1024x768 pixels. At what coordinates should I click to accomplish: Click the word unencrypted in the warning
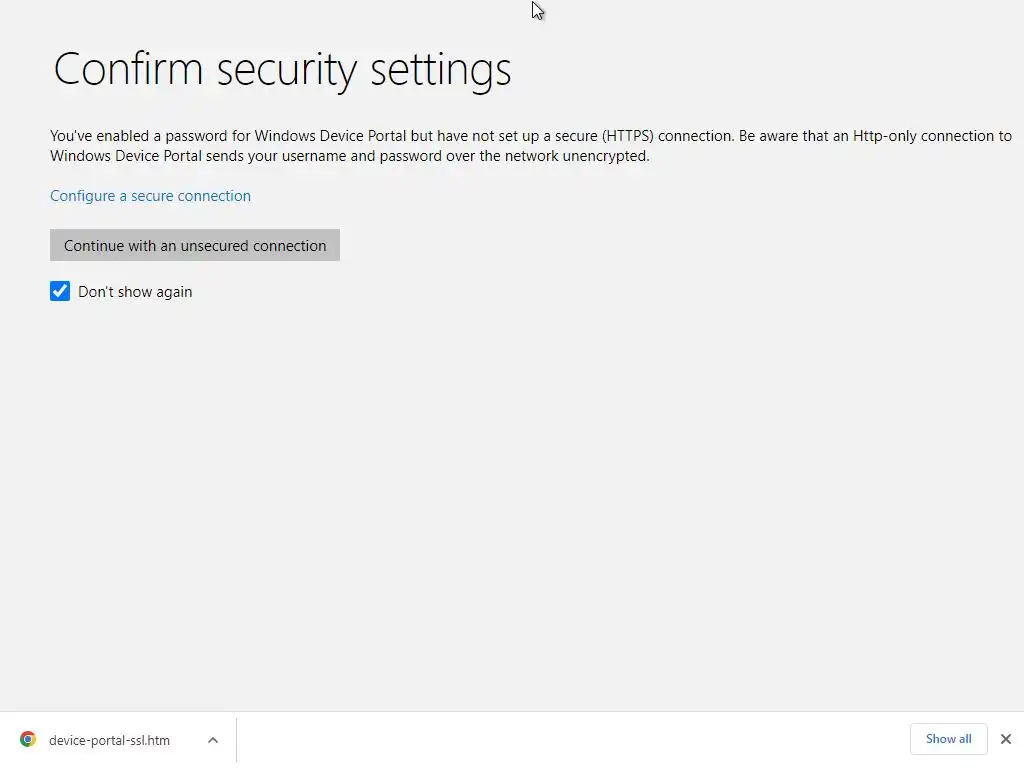(x=607, y=156)
